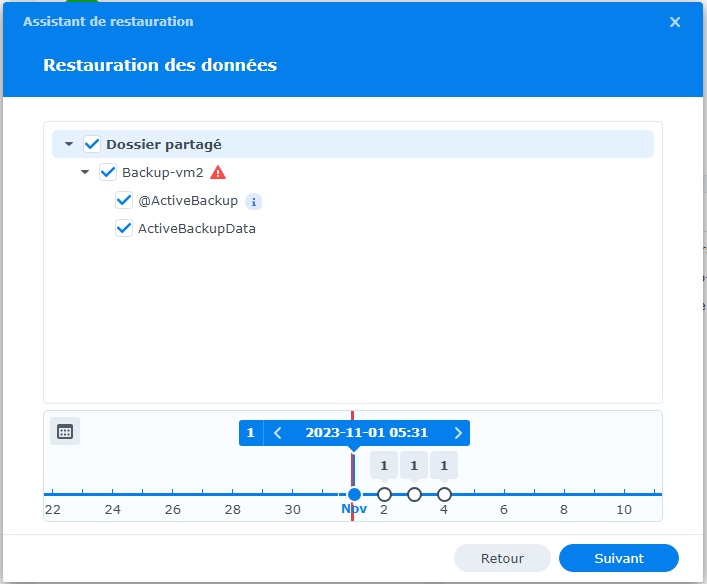Click the Suivant button
Image resolution: width=707 pixels, height=584 pixels.
pos(618,558)
